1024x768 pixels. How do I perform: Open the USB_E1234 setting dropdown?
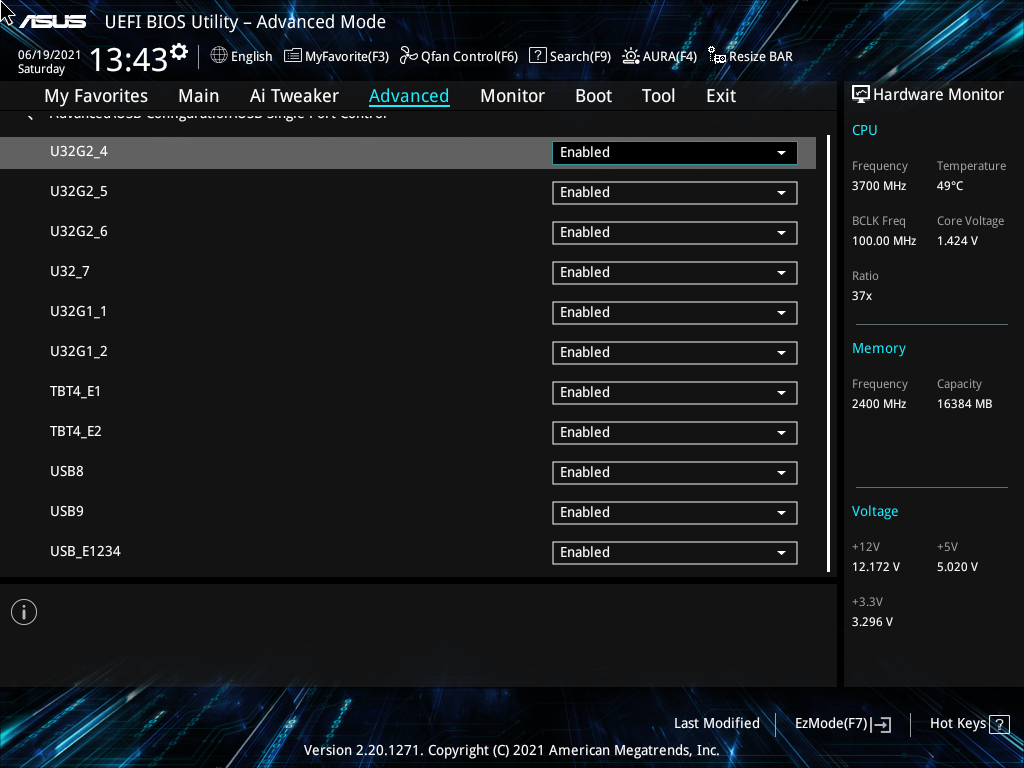[674, 552]
